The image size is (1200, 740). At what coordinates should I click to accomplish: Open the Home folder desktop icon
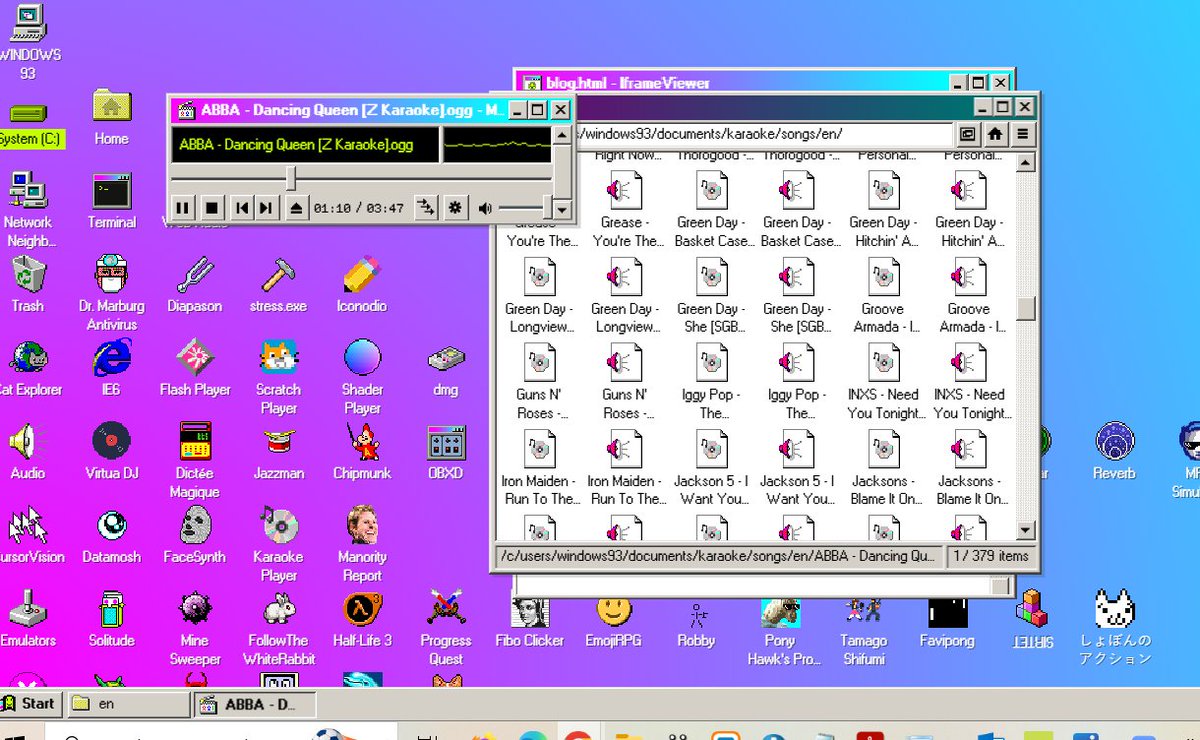(111, 118)
